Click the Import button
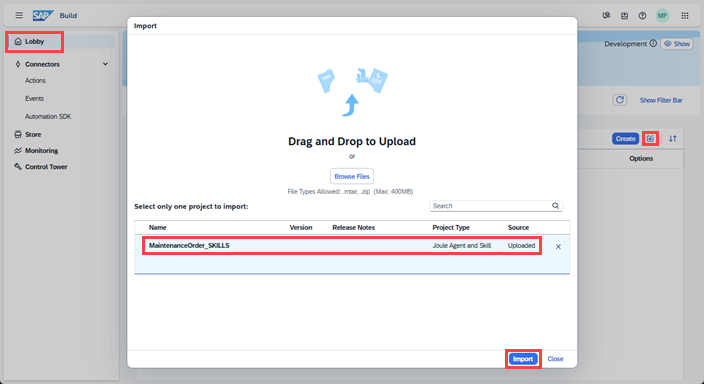 (523, 359)
